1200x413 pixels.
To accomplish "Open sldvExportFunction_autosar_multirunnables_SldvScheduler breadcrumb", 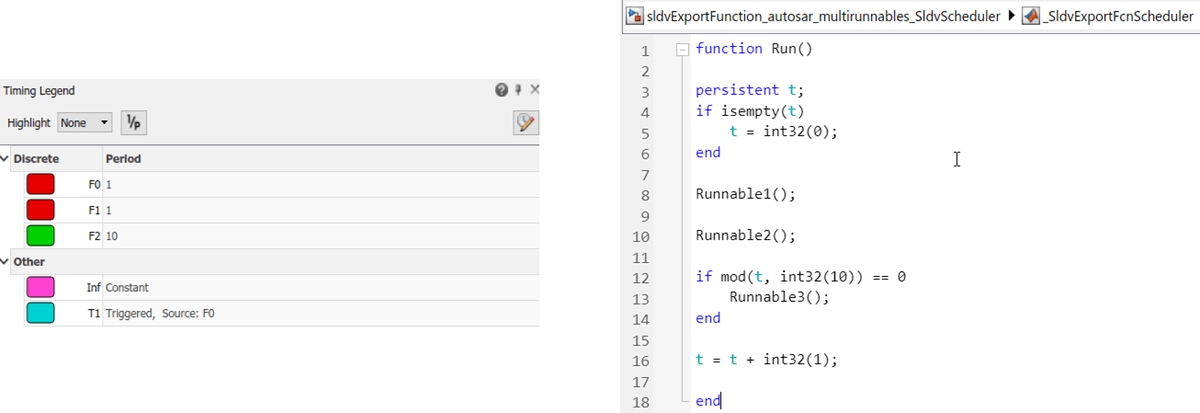I will coord(823,16).
